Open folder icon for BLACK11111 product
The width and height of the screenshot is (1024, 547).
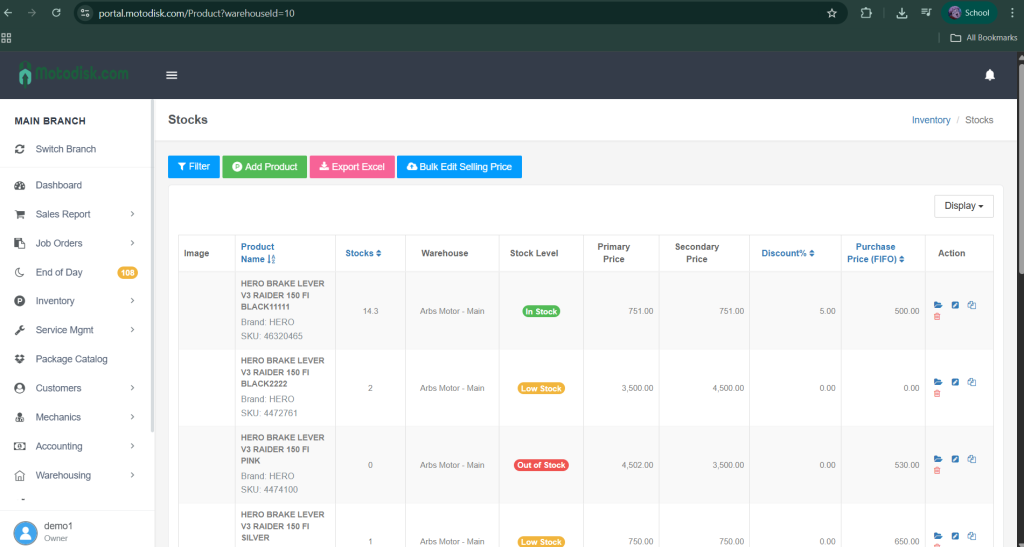(937, 305)
